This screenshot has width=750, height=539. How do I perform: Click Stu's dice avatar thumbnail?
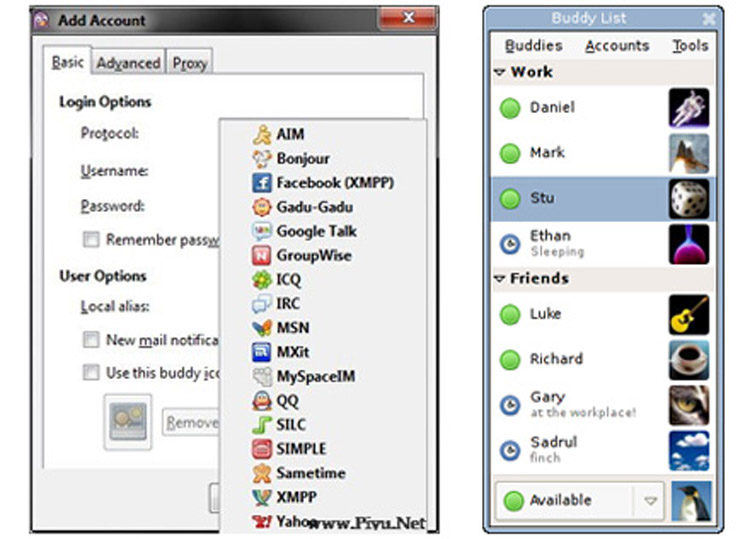point(689,199)
